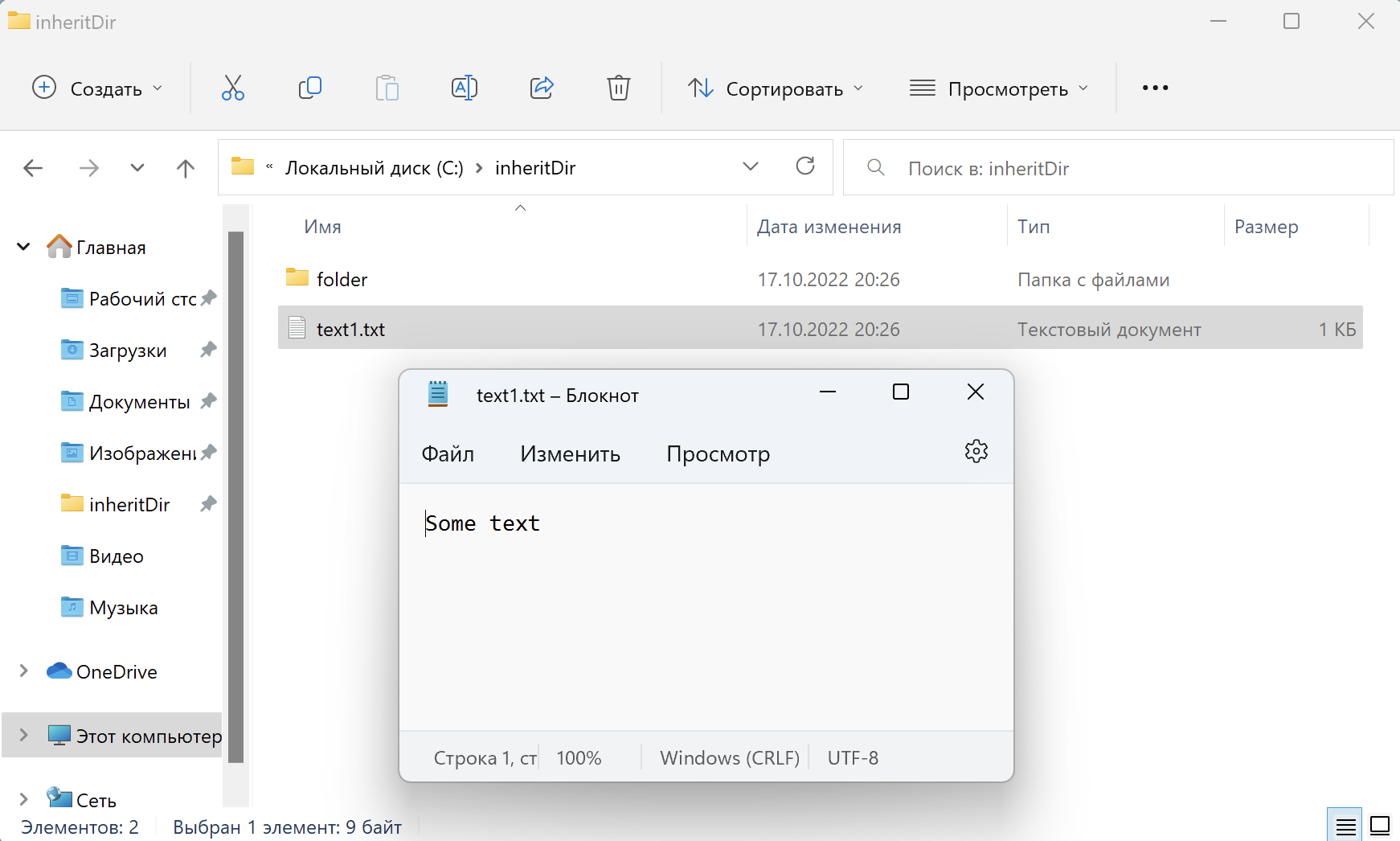The image size is (1400, 841).
Task: Open address bar history dropdown
Action: [x=751, y=166]
